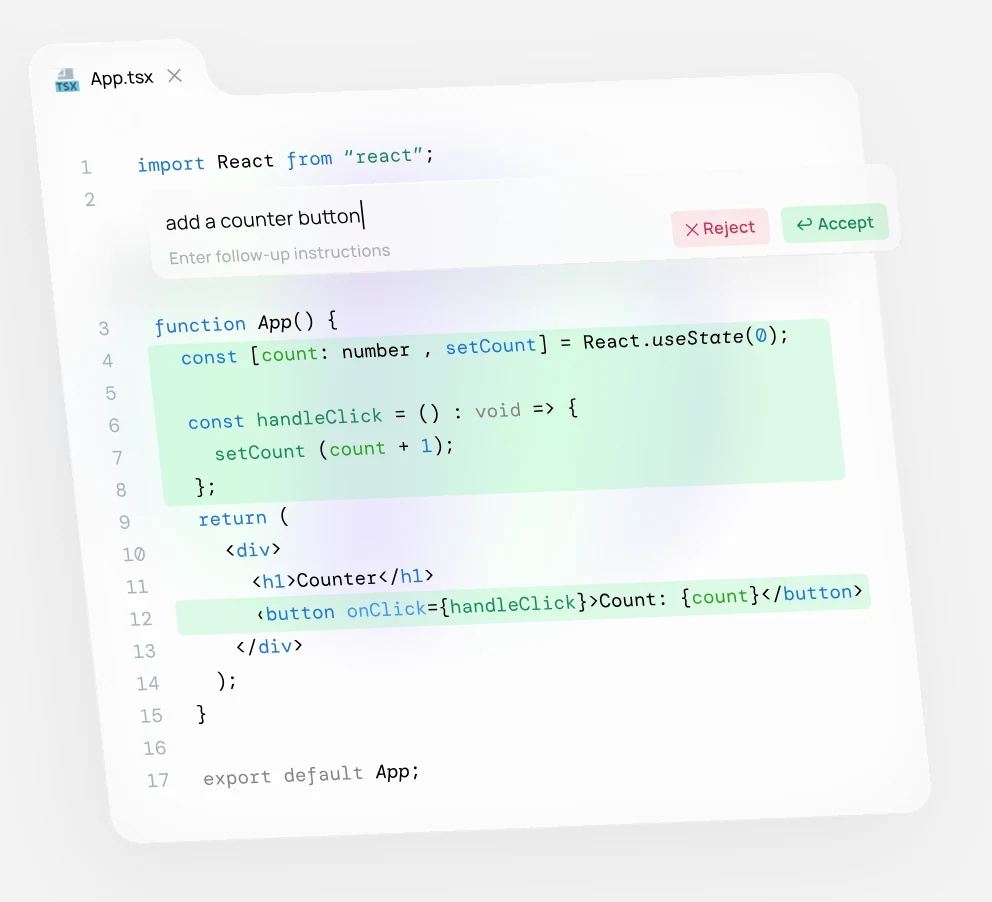Click line number 9 in the gutter

[x=125, y=522]
